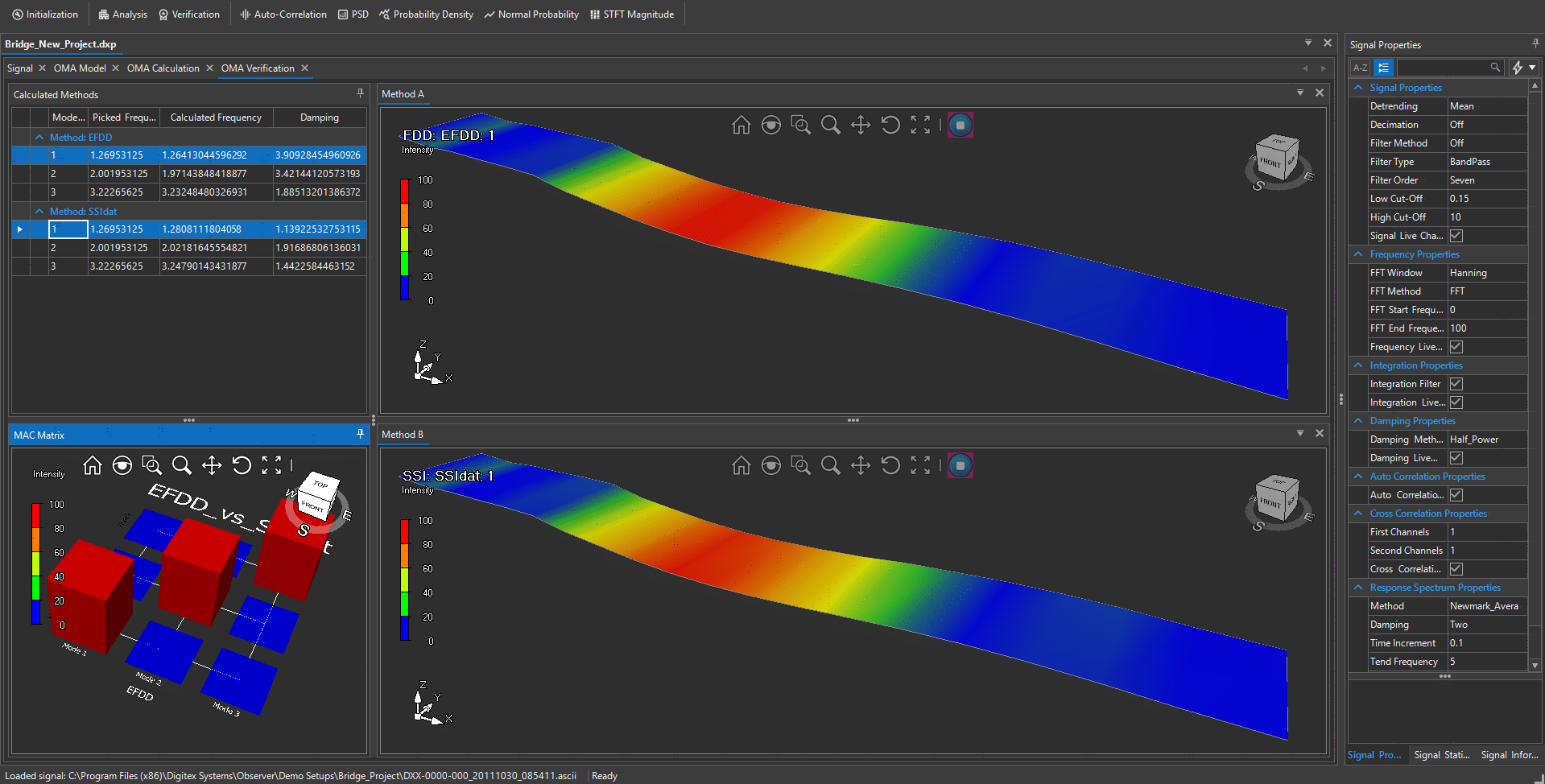Toggle the Damping Live checkbox
This screenshot has height=784, width=1545.
coord(1456,458)
